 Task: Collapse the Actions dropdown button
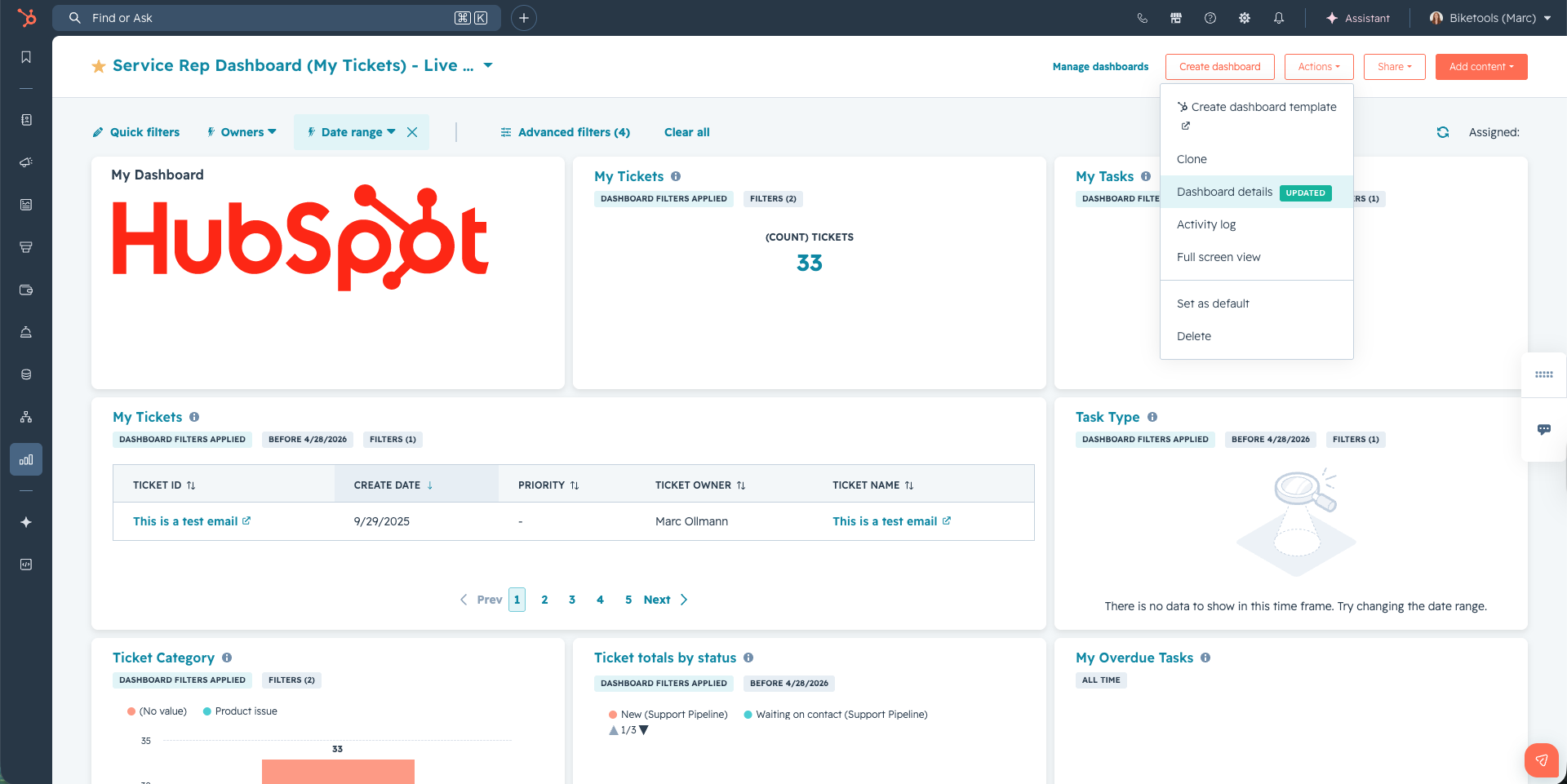point(1319,67)
